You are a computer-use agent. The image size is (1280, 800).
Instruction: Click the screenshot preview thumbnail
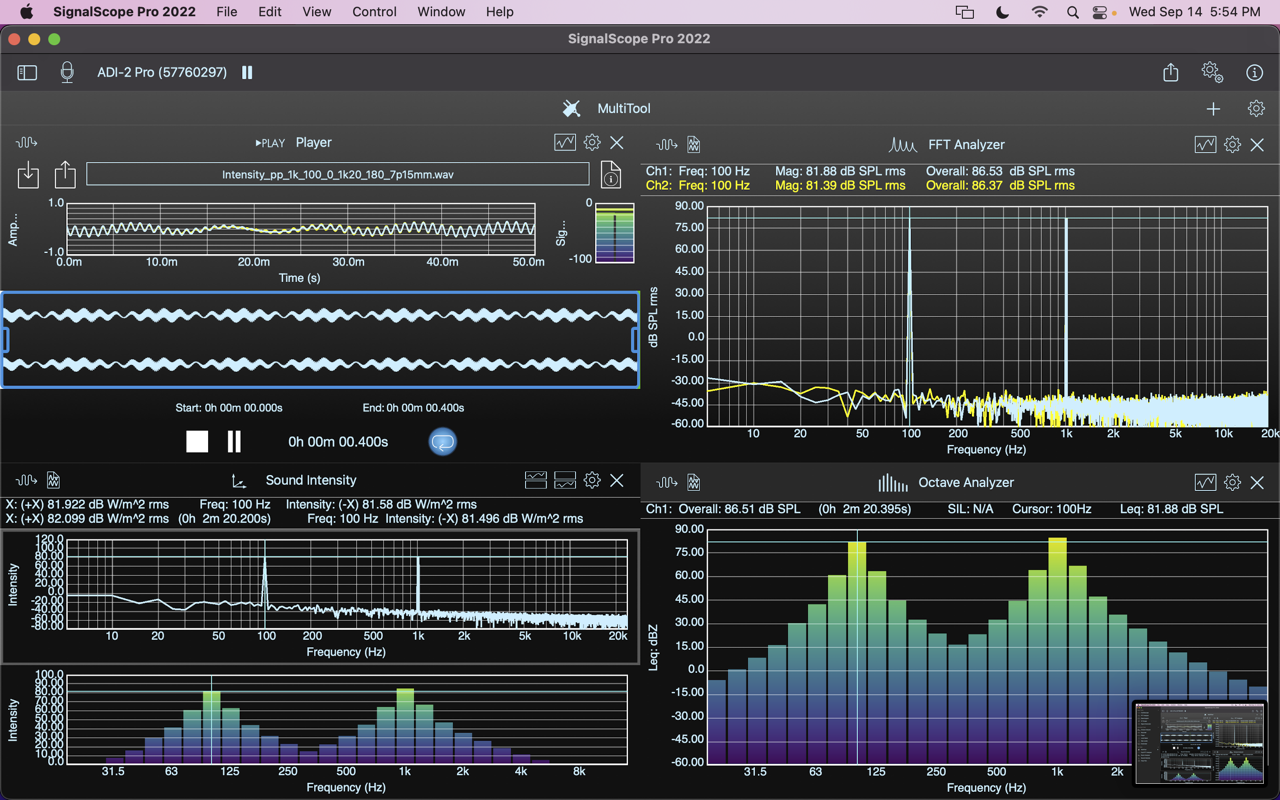[x=1200, y=743]
